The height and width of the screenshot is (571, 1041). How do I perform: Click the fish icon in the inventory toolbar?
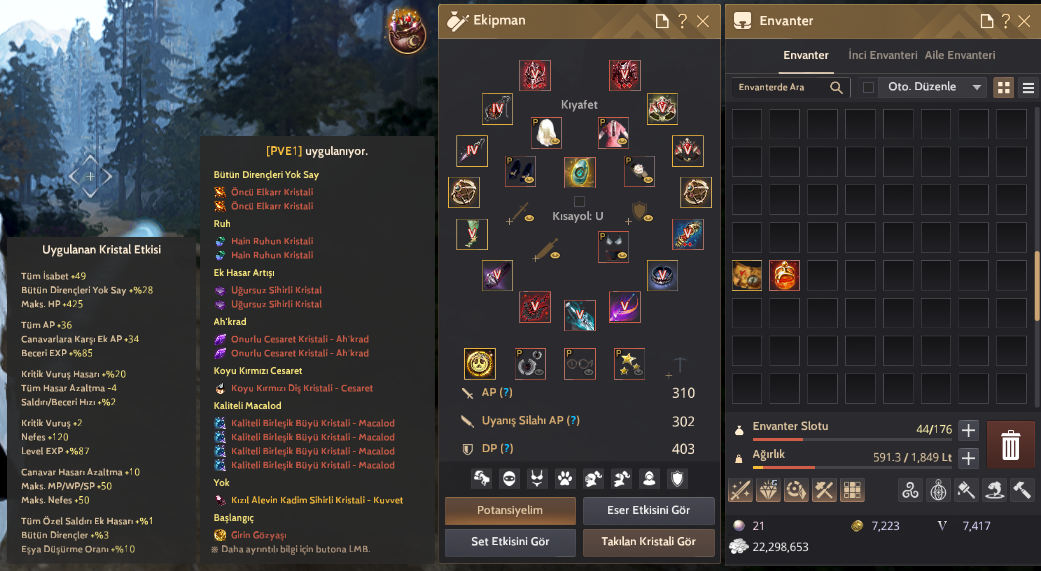tap(994, 490)
